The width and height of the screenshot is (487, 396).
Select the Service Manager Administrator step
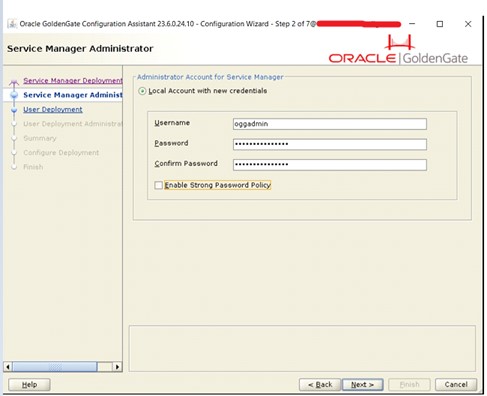coord(73,95)
